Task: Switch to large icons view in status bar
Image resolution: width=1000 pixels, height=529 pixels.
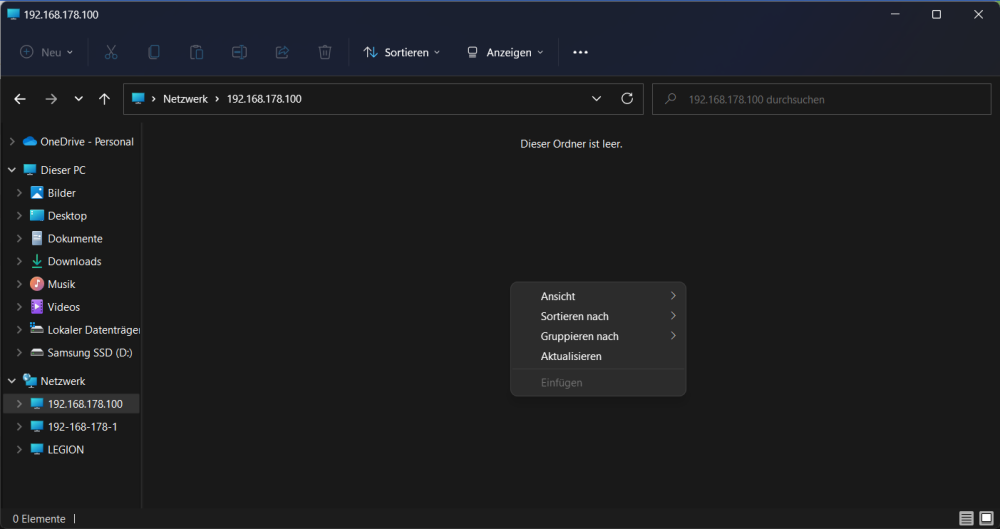Action: (x=986, y=518)
